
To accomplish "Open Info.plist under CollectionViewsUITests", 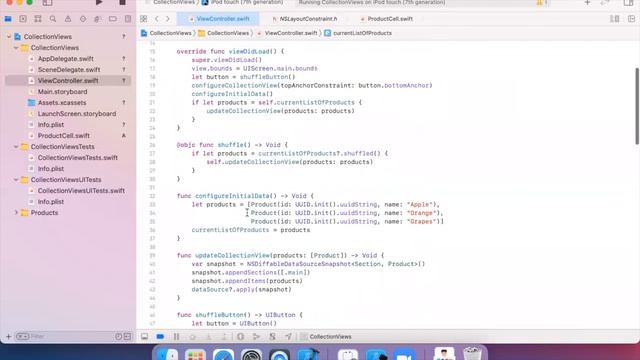I will click(x=51, y=202).
